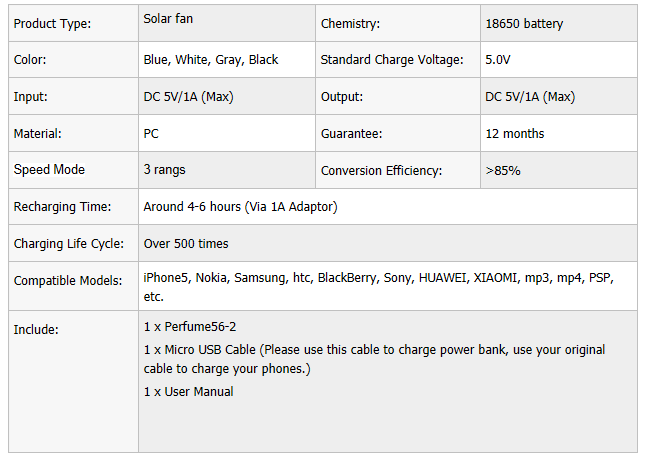Click the "3 rangs" speed mode value

[165, 171]
